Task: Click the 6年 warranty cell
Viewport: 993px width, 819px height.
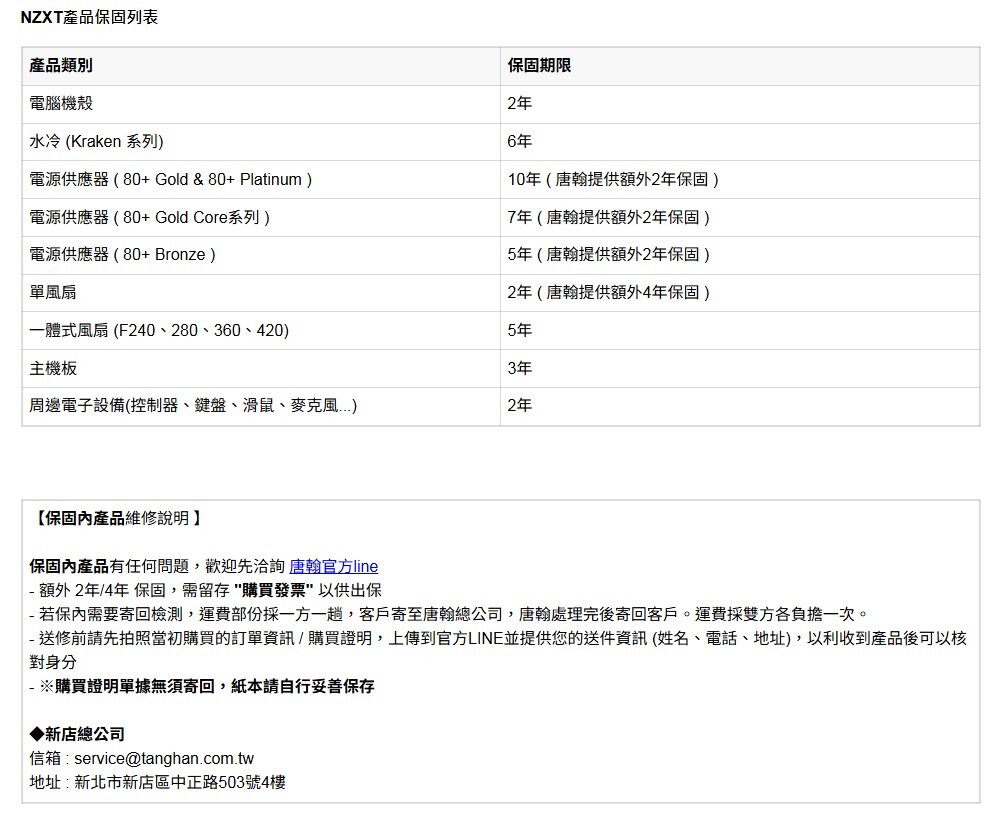Action: (740, 142)
